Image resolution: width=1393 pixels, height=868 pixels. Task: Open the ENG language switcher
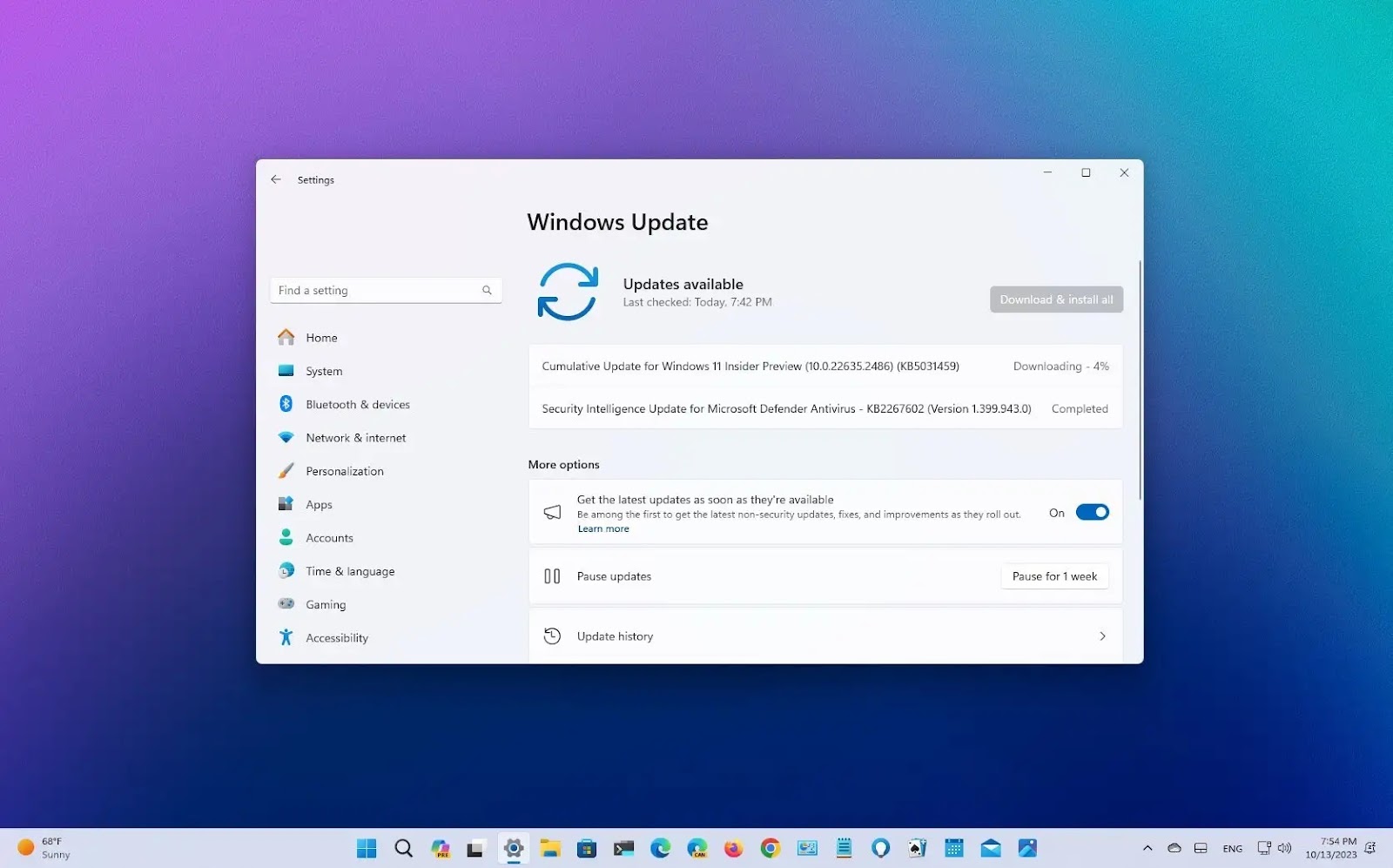pos(1233,849)
